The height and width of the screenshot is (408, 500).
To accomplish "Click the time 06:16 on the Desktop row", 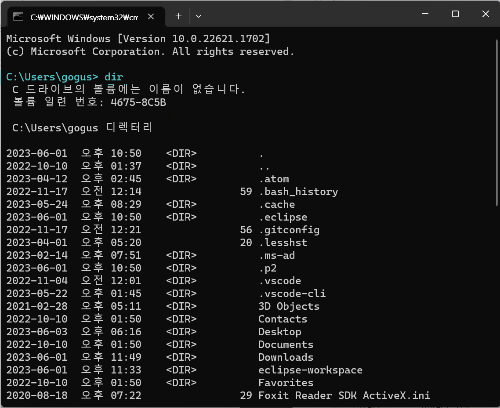I will pyautogui.click(x=126, y=332).
